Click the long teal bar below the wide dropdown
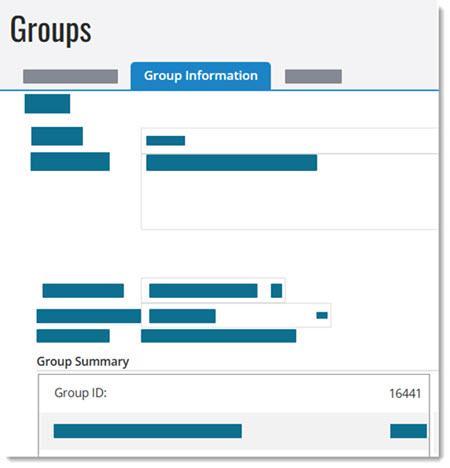 click(x=219, y=336)
